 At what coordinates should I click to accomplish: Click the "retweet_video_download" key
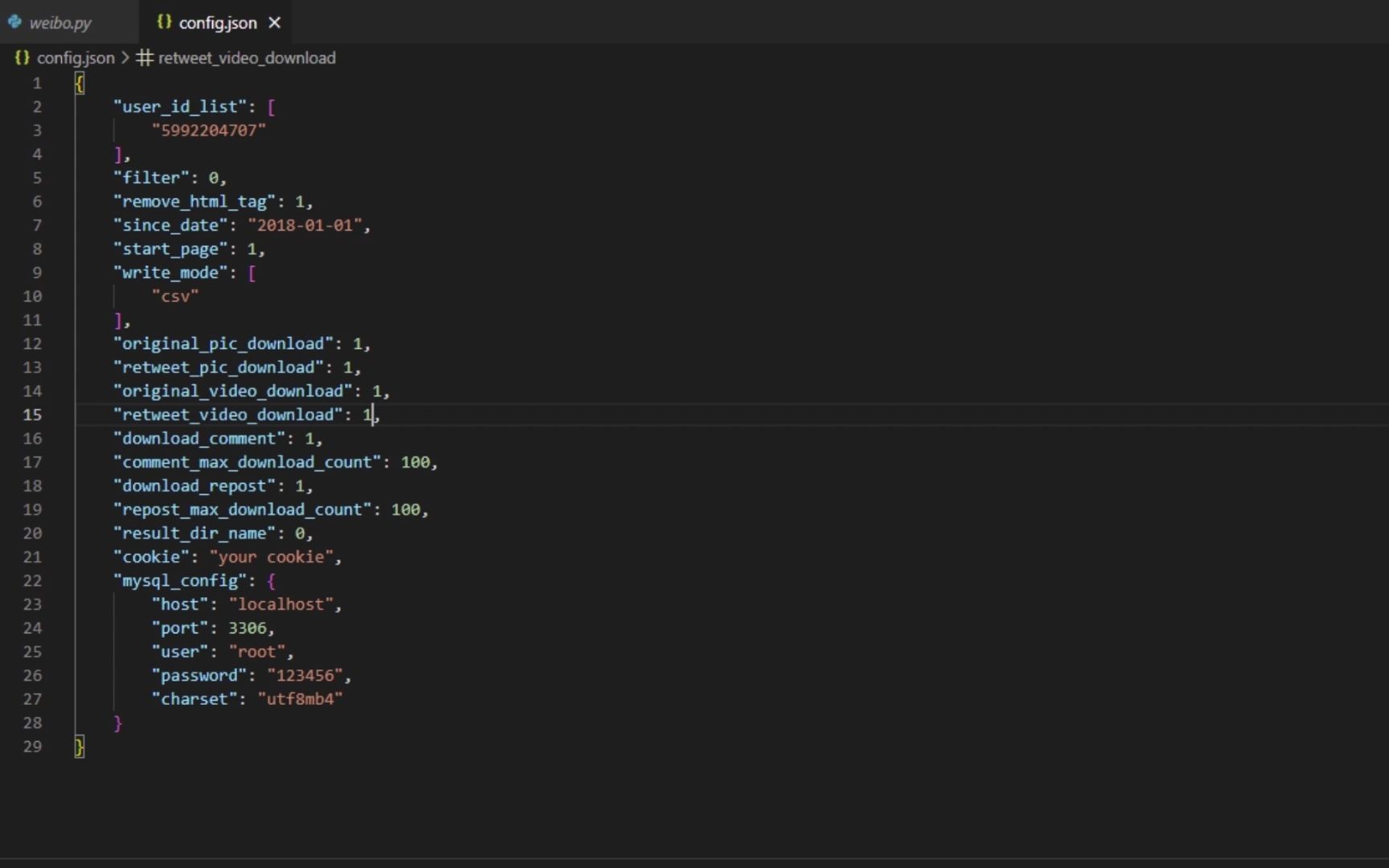coord(228,415)
